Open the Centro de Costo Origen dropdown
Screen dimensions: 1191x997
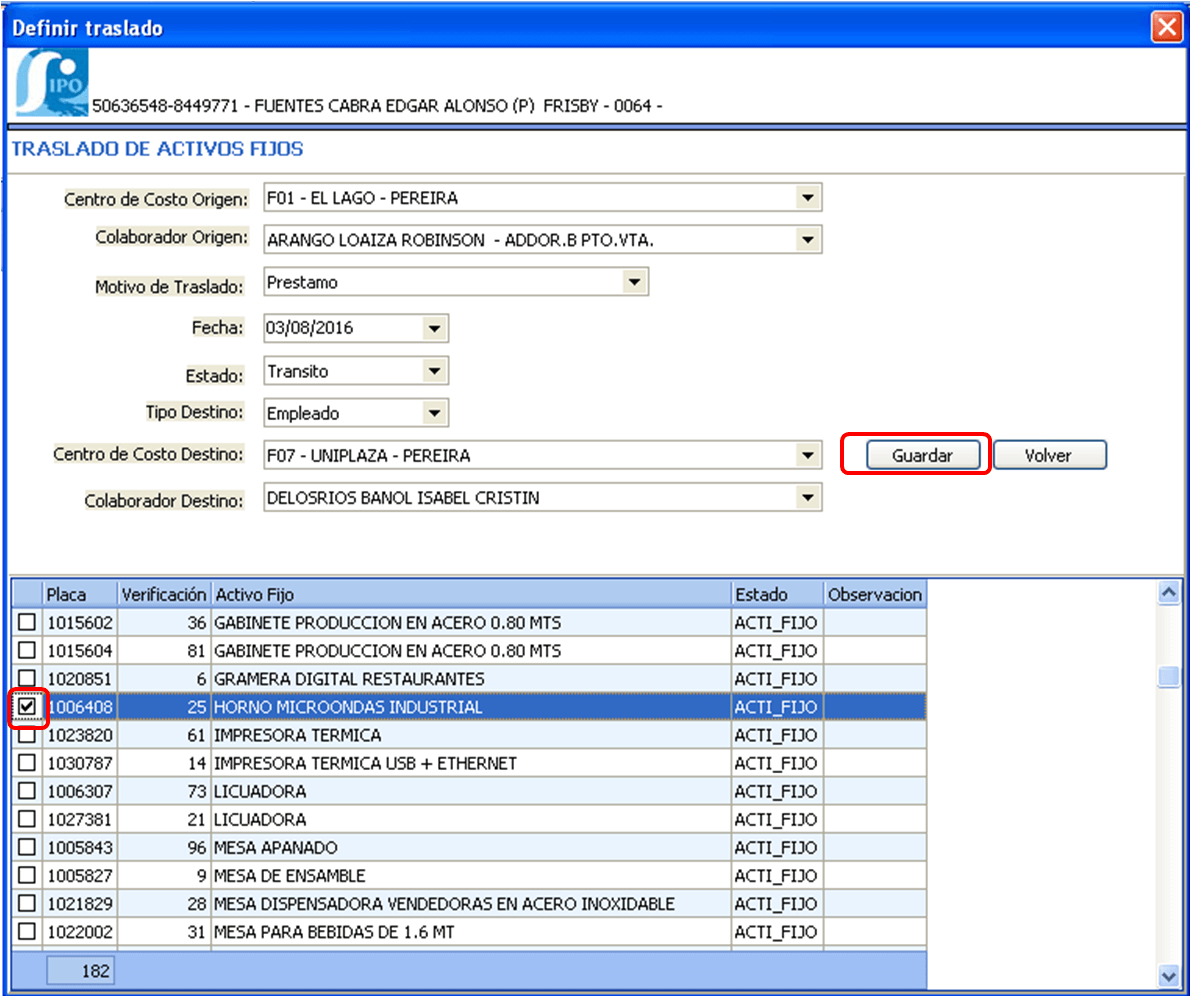[x=807, y=198]
